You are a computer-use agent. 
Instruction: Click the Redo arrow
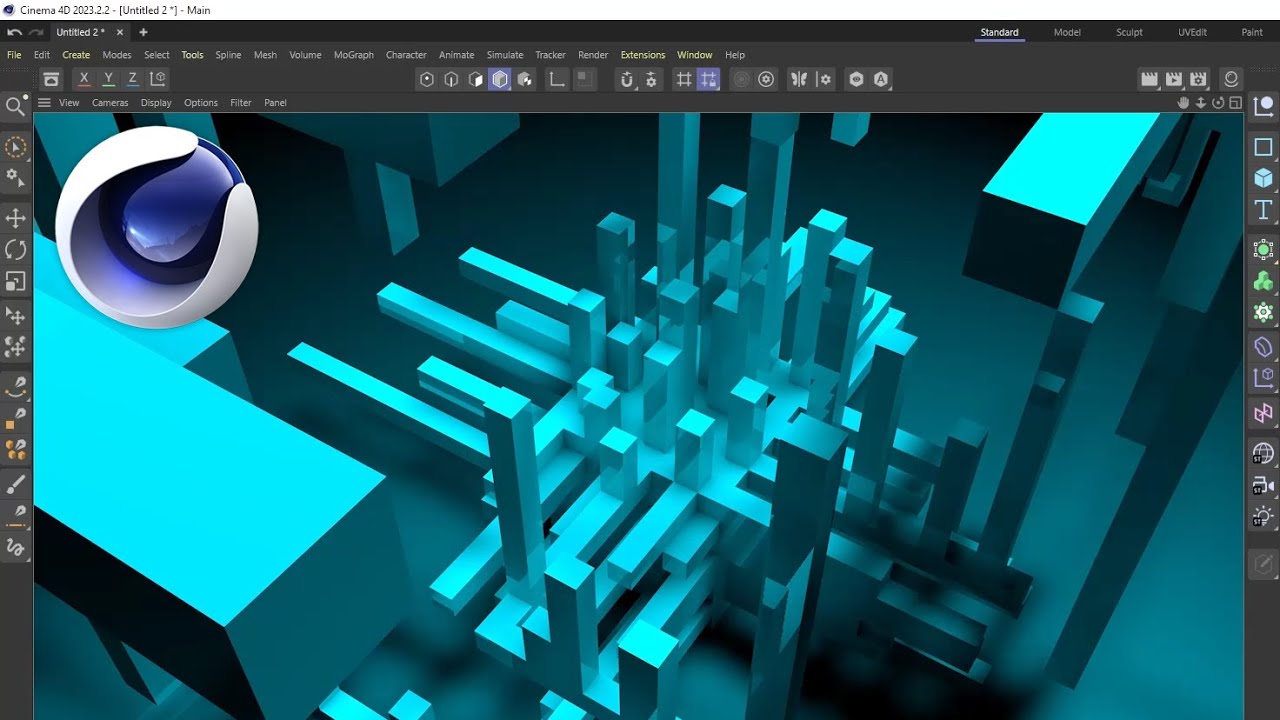[x=36, y=32]
